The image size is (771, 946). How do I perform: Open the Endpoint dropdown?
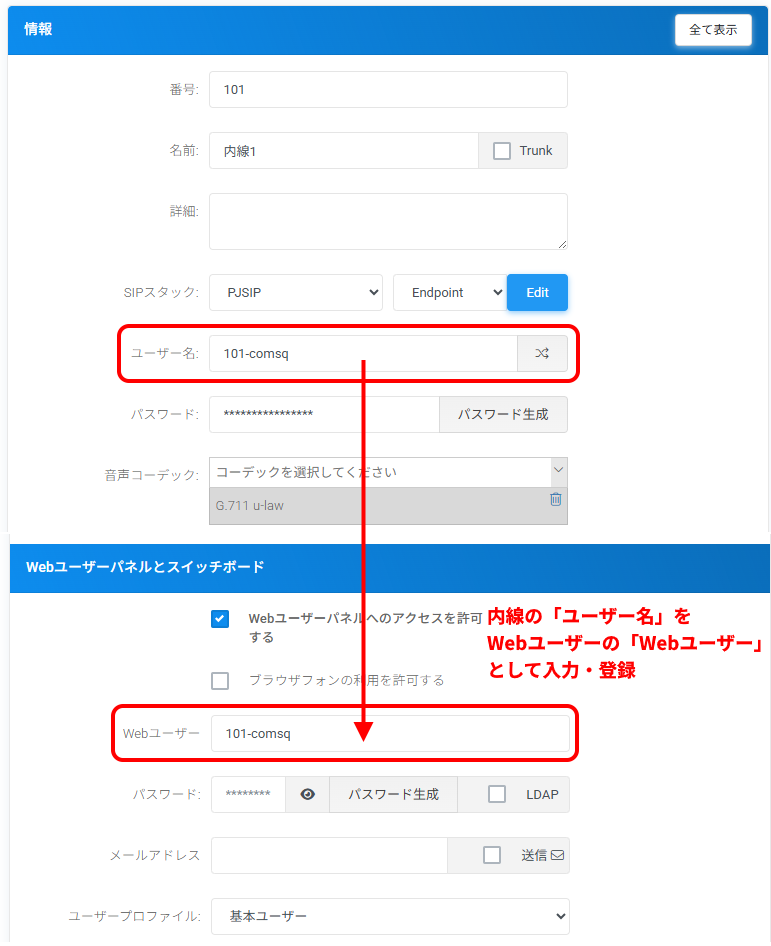pos(449,293)
